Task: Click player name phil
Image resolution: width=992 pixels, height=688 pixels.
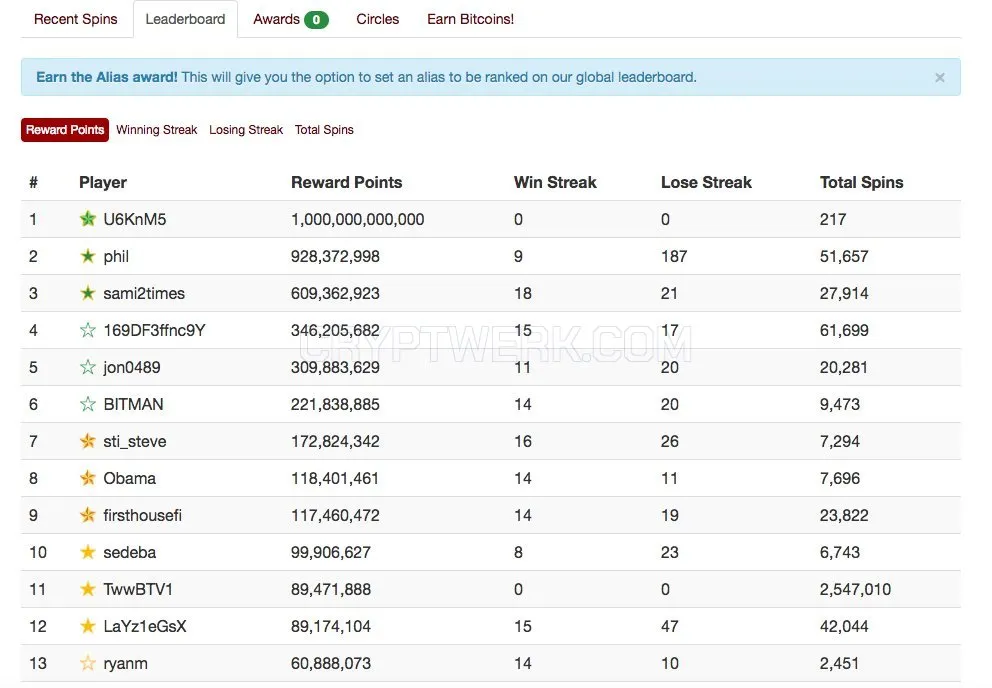Action: coord(116,256)
